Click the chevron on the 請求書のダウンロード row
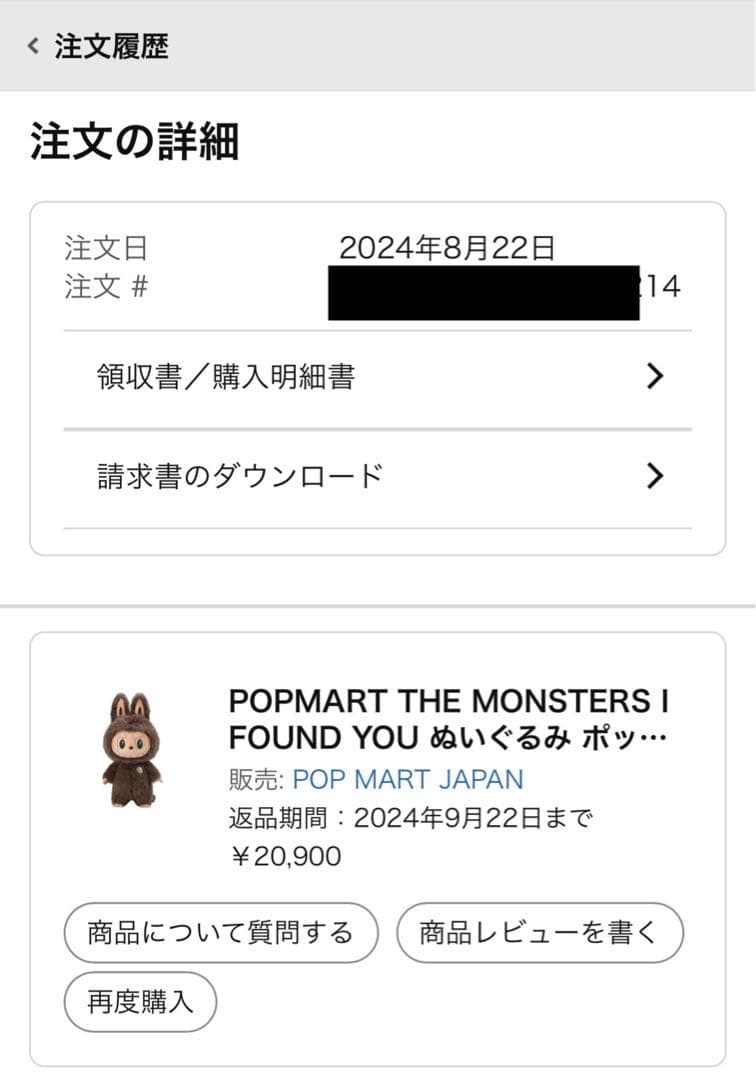This screenshot has width=756, height=1080. coord(655,476)
